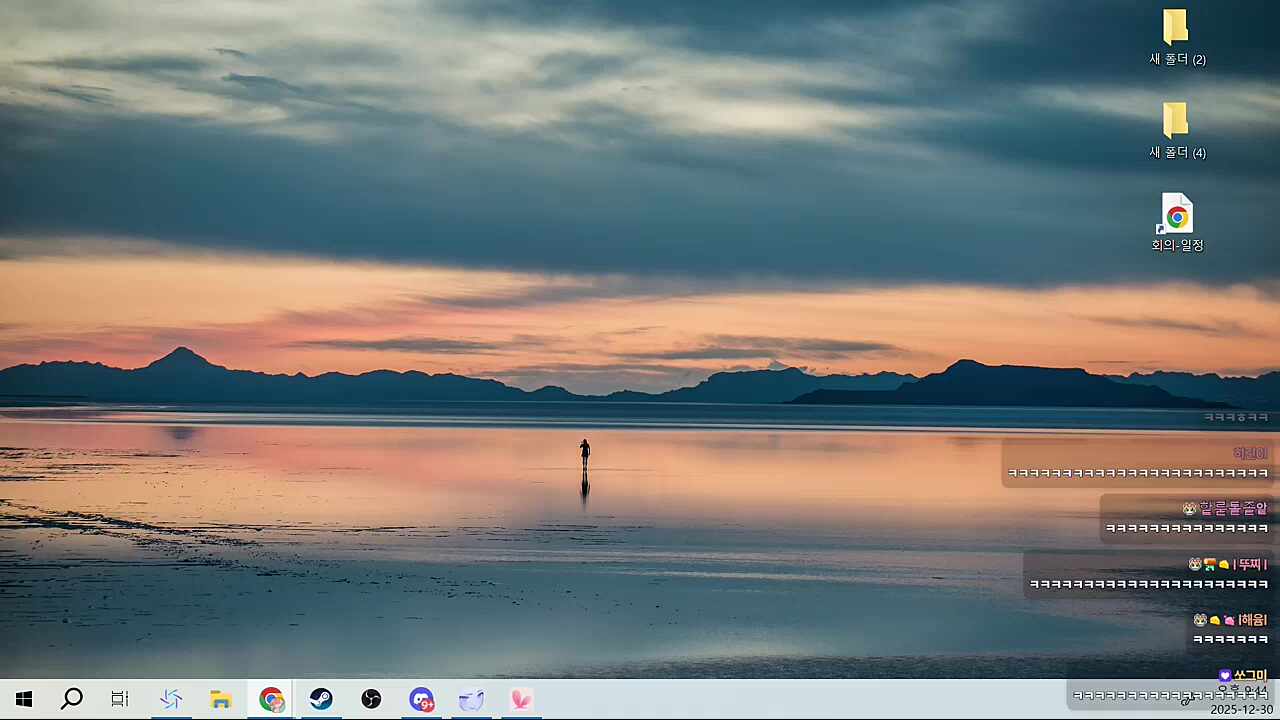Click the 2025-12-30 date in system tray
1280x720 pixels.
point(1241,709)
